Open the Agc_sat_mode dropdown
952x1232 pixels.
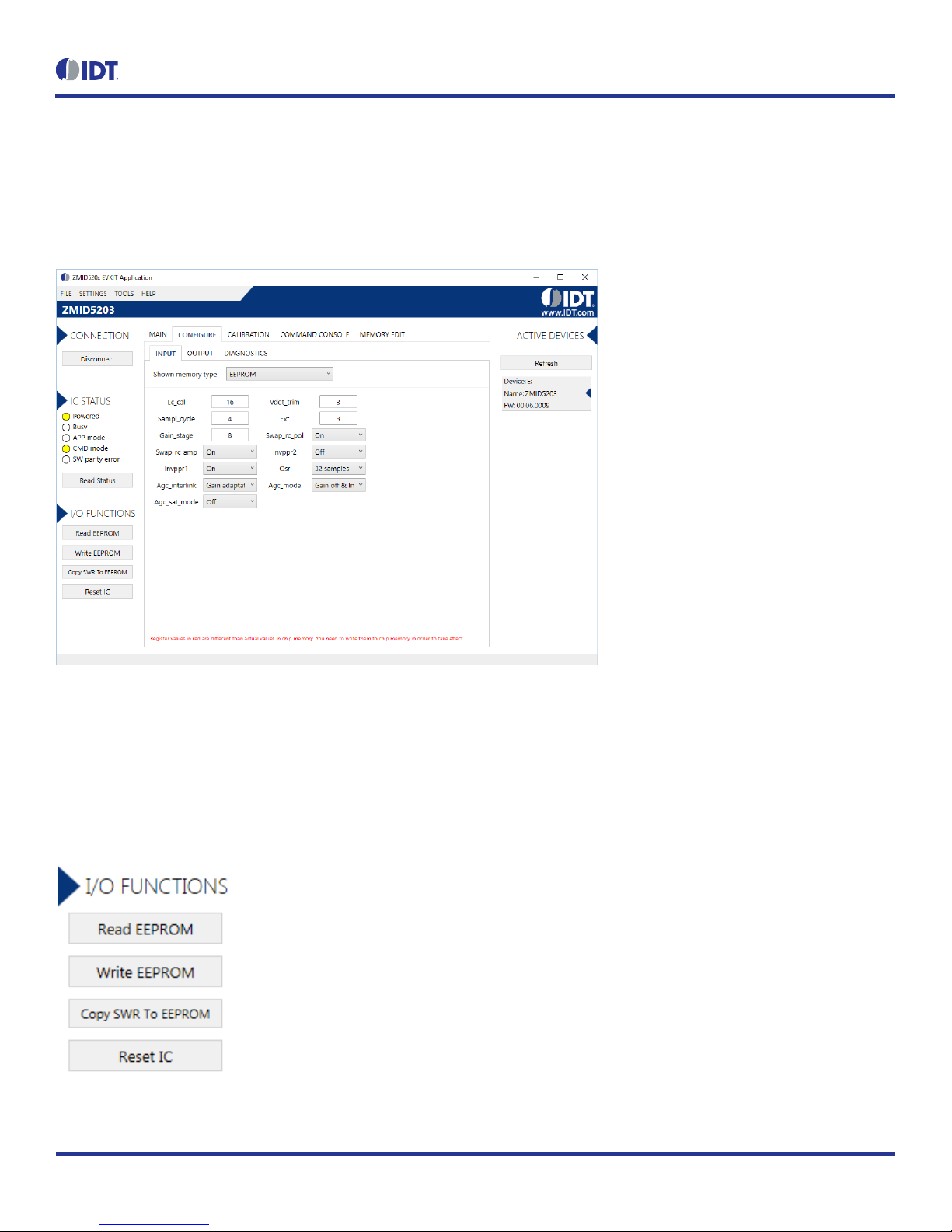click(230, 502)
